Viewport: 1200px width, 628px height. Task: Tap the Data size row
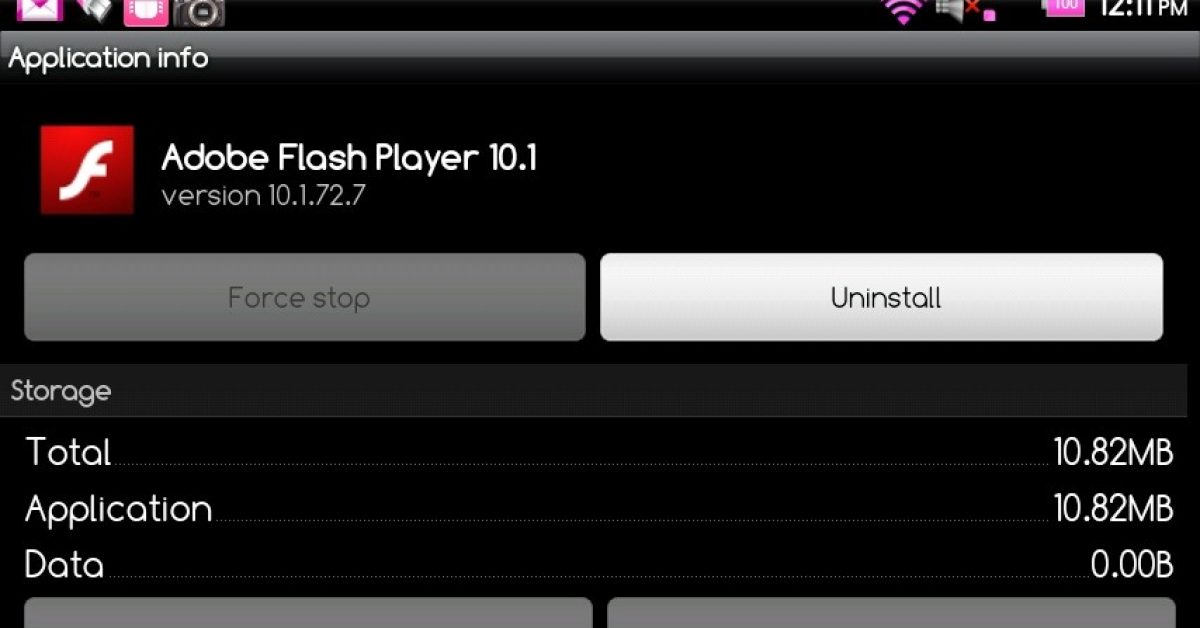click(600, 565)
